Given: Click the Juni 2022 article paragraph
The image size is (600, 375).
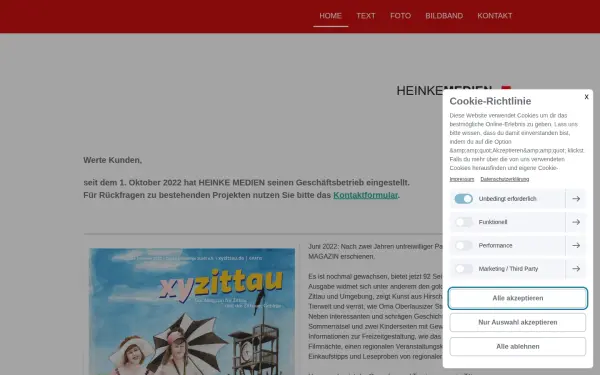Looking at the screenshot, I should (375, 251).
